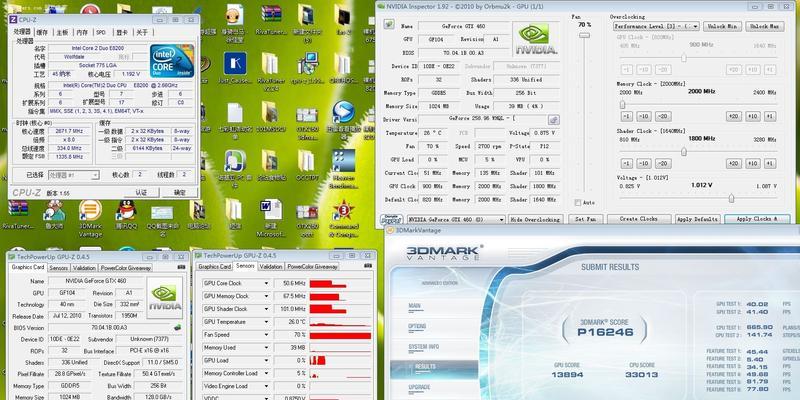Select SYSTEM INFO in 3DMark Vantage menu
The image size is (800, 400).
click(x=423, y=346)
